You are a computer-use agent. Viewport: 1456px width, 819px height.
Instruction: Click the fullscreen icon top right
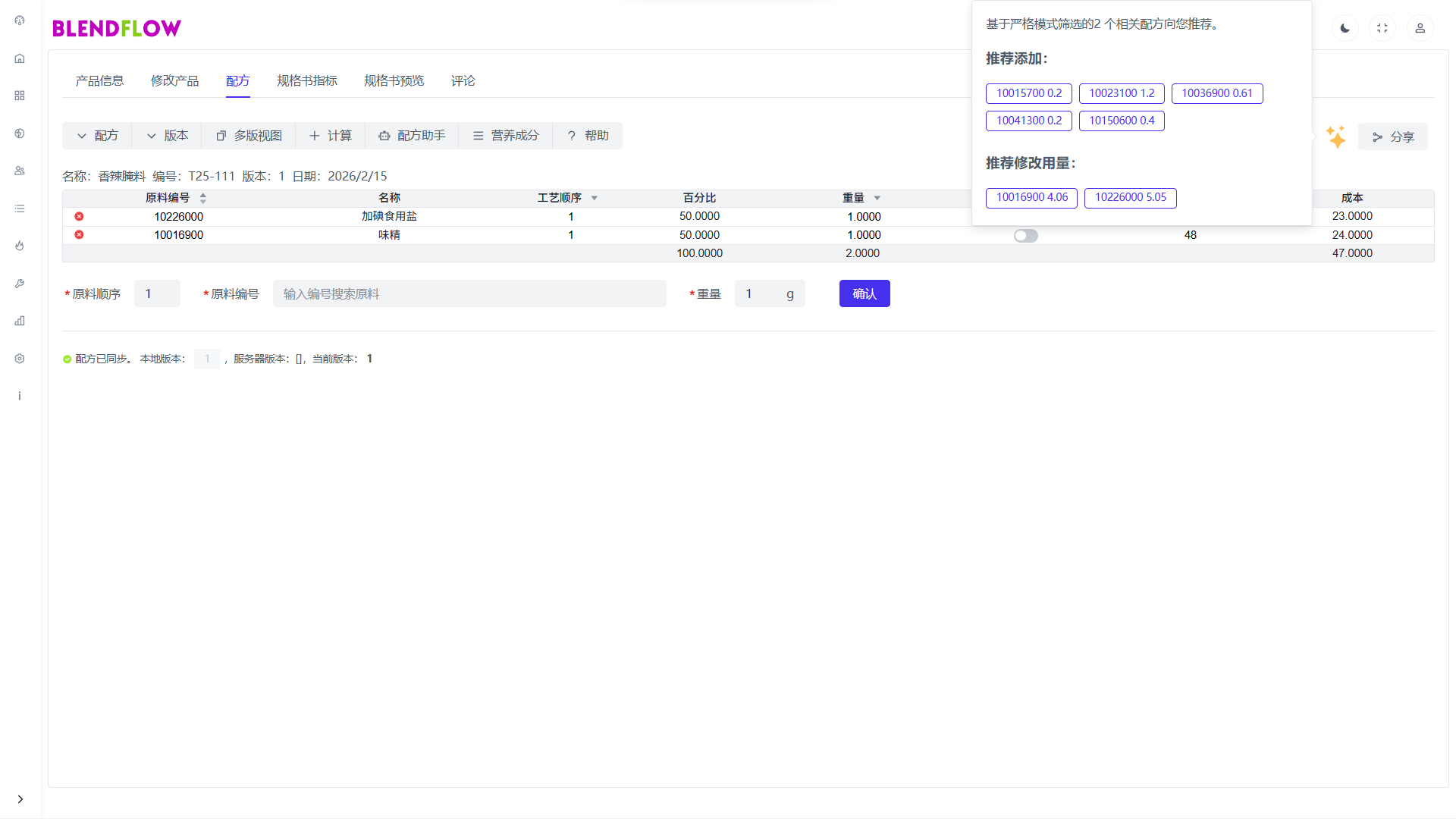coord(1382,28)
